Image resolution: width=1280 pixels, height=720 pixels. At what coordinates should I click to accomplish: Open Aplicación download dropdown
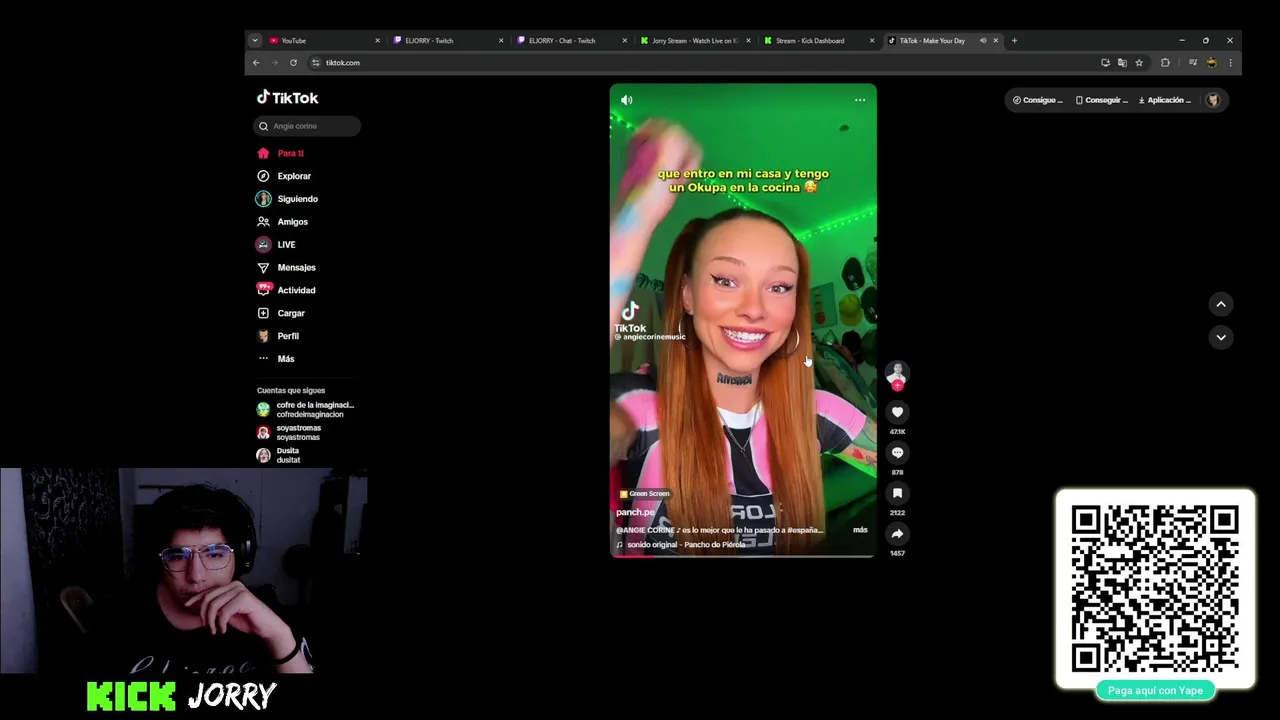coord(1165,100)
